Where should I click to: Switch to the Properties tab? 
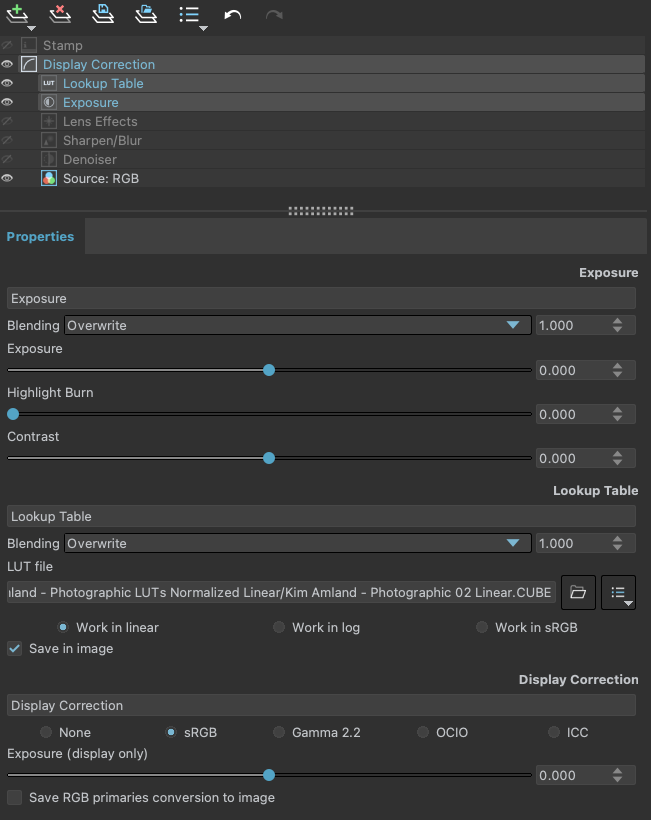click(40, 237)
